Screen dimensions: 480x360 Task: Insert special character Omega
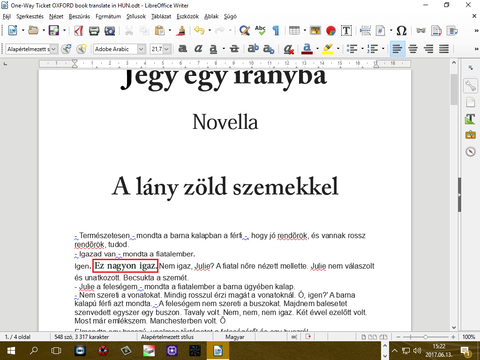tap(401, 31)
